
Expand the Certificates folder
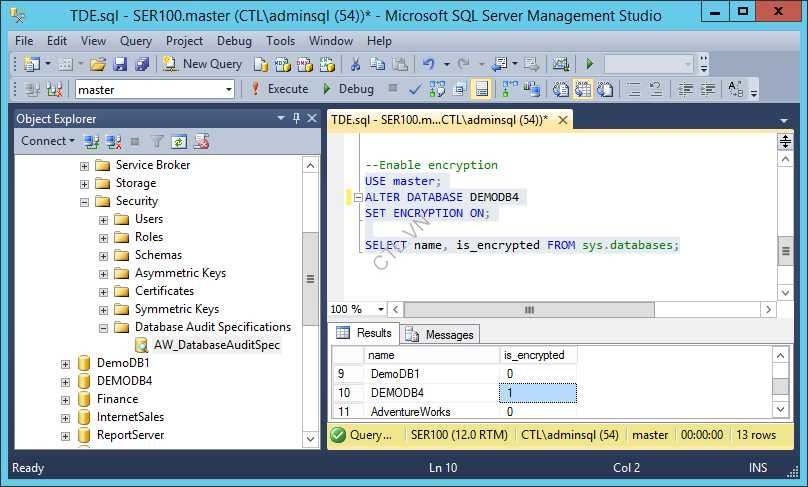point(103,292)
